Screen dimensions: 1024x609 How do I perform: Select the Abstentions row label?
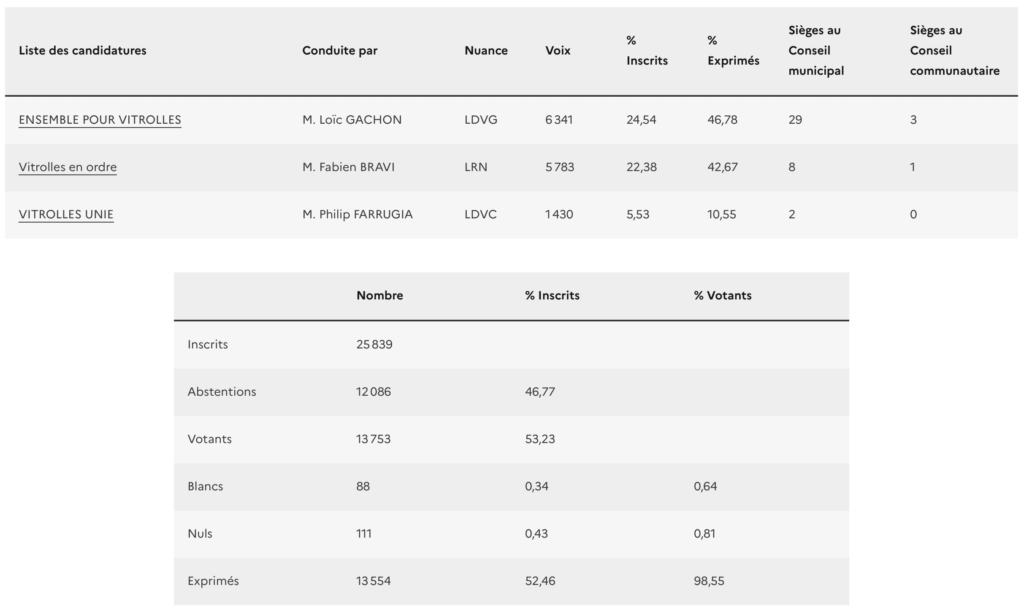click(222, 392)
